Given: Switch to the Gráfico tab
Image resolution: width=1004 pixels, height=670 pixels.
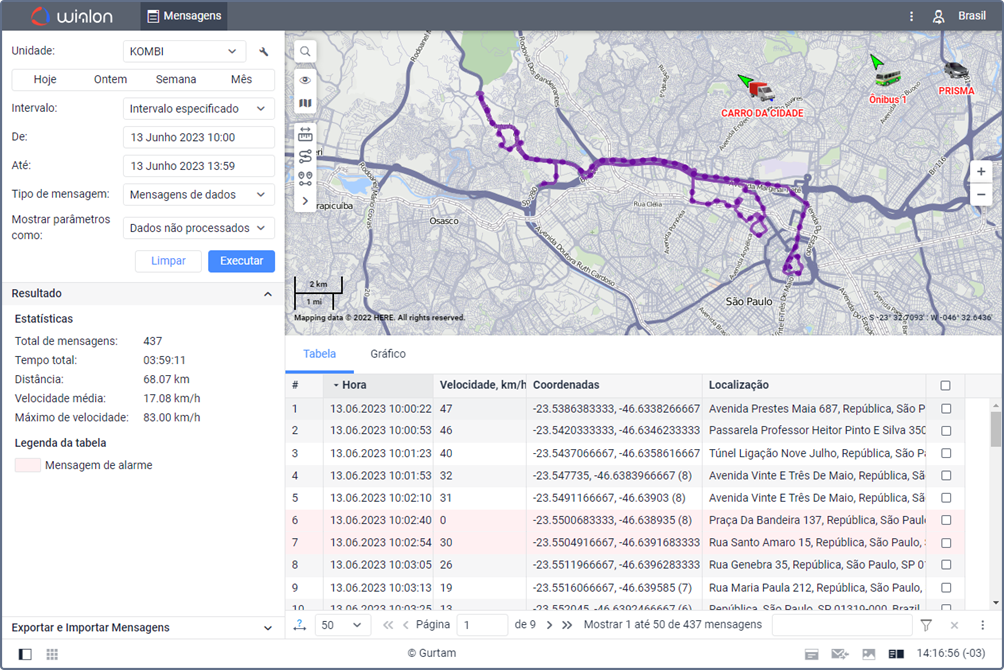Looking at the screenshot, I should [x=387, y=354].
